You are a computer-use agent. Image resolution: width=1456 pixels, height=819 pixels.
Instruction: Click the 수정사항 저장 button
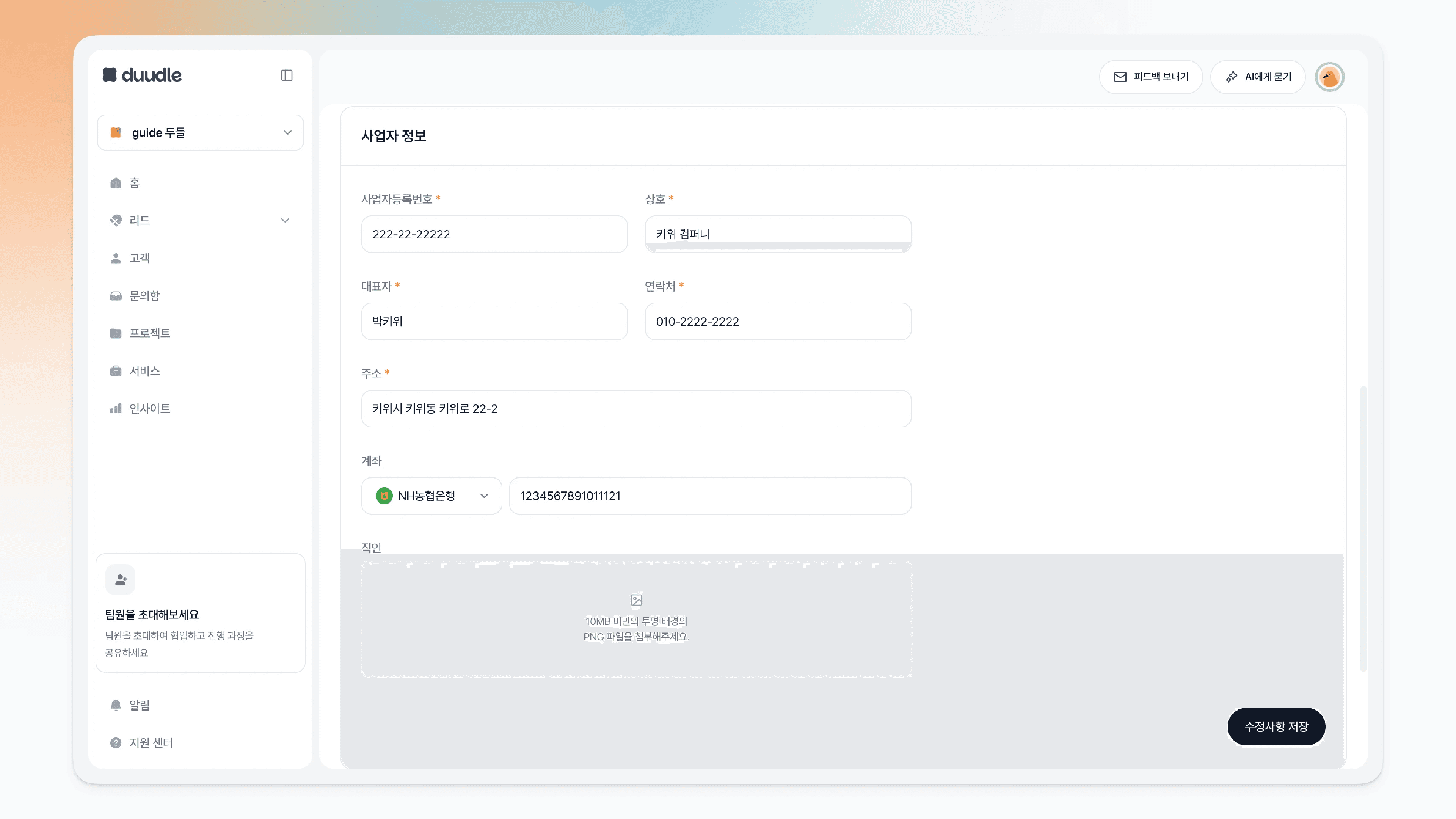coord(1276,727)
